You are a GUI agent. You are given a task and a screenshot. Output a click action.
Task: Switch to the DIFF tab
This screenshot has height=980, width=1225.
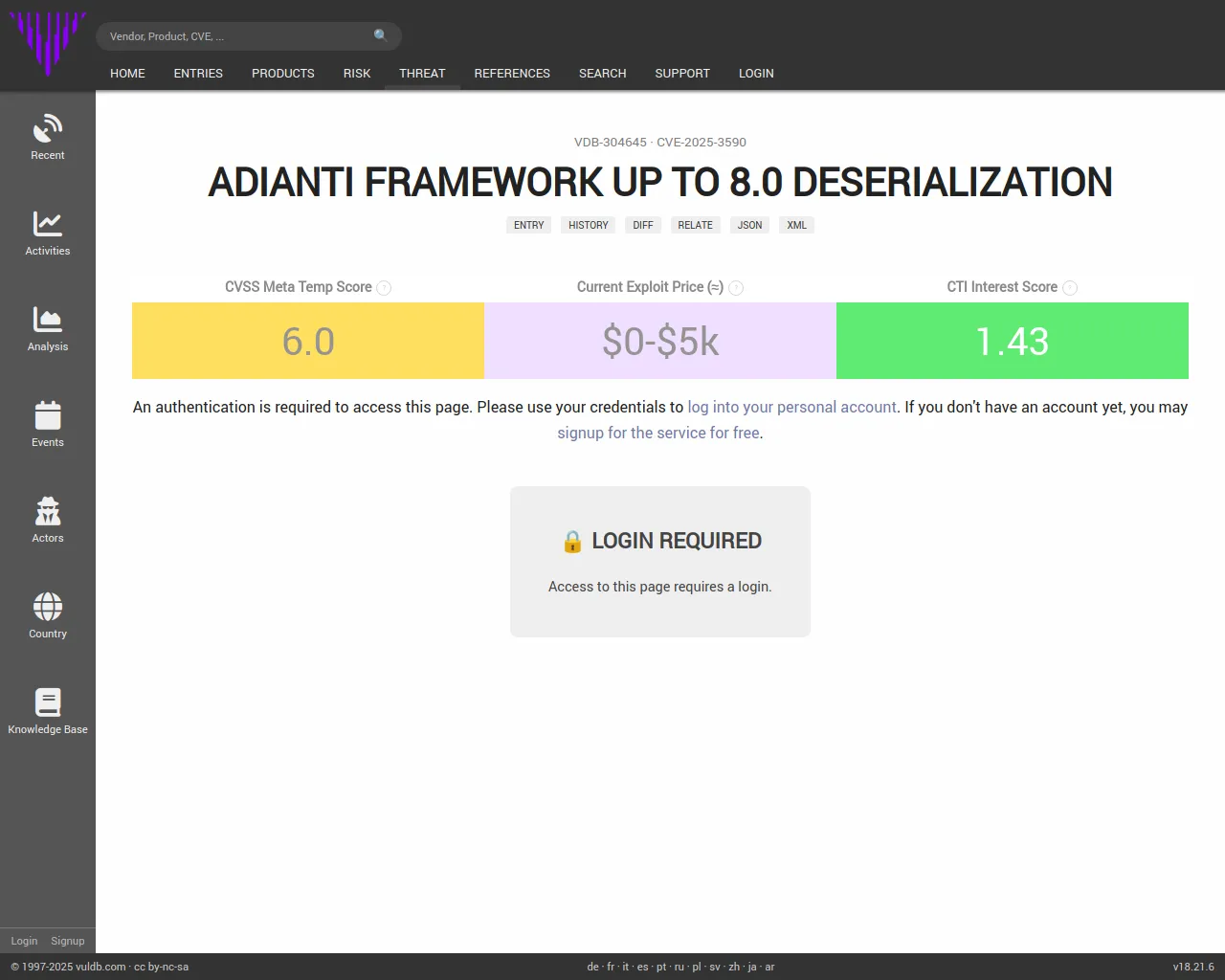pyautogui.click(x=643, y=225)
